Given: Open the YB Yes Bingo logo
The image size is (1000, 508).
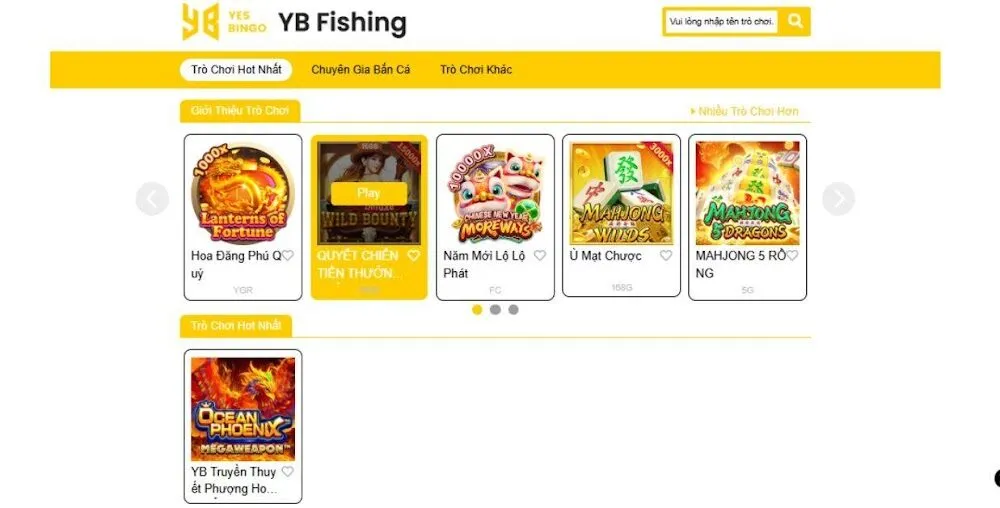Looking at the screenshot, I should tap(224, 22).
